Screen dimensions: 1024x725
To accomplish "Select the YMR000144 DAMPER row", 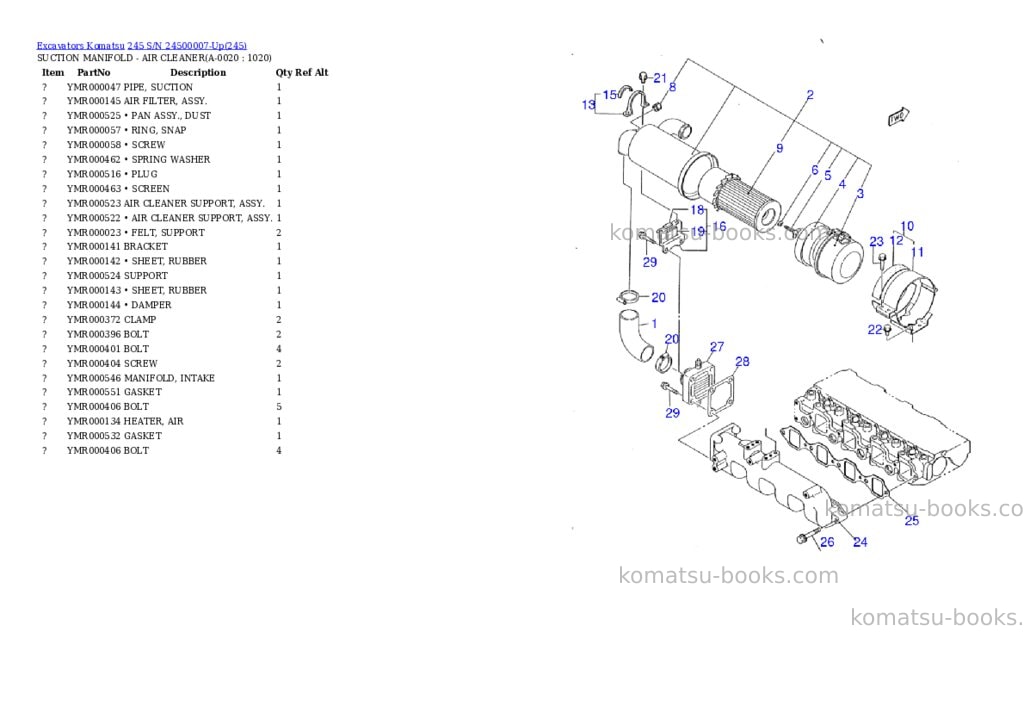I will 162,305.
